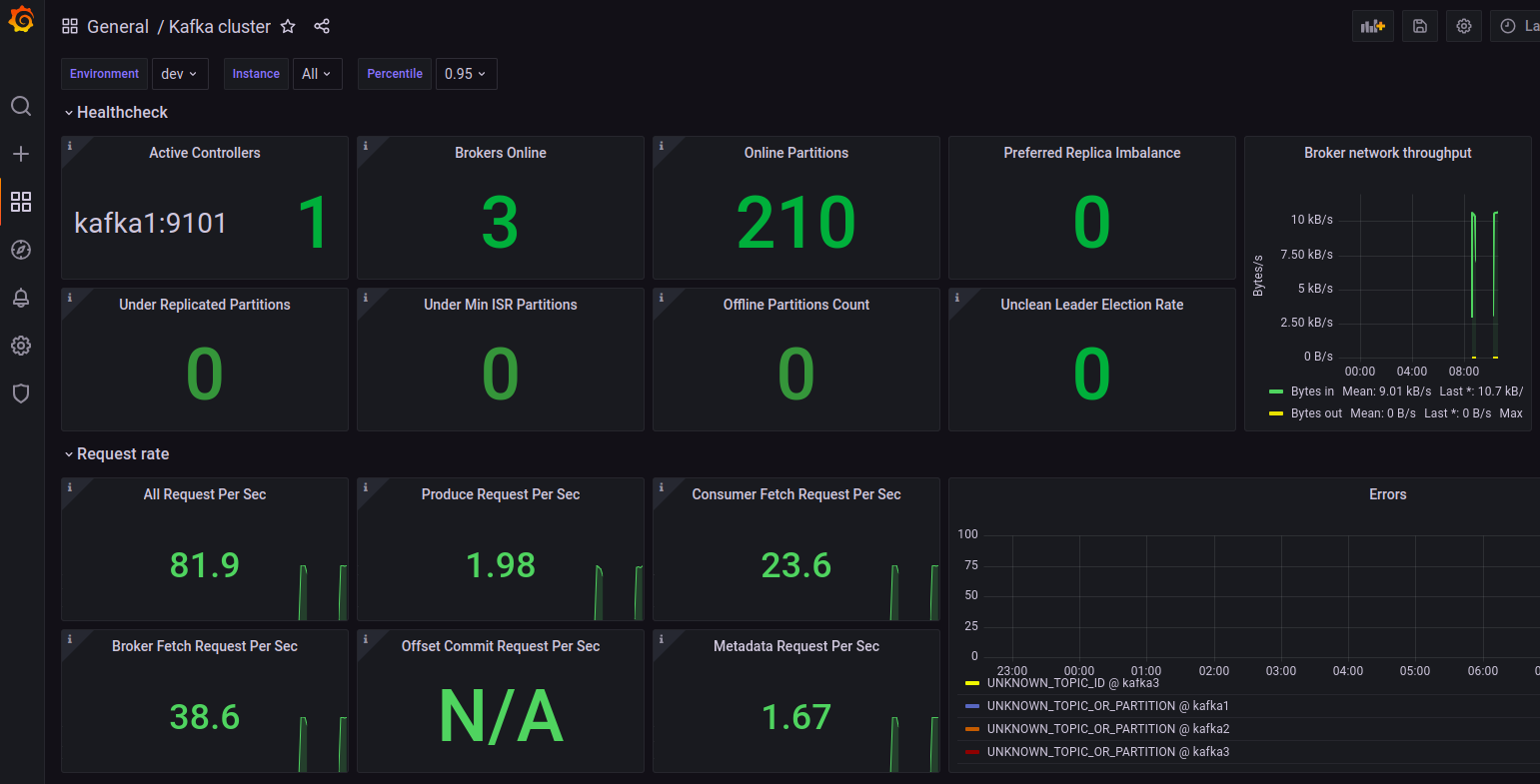This screenshot has width=1540, height=784.
Task: Open Active Controllers panel title menu
Action: point(205,153)
